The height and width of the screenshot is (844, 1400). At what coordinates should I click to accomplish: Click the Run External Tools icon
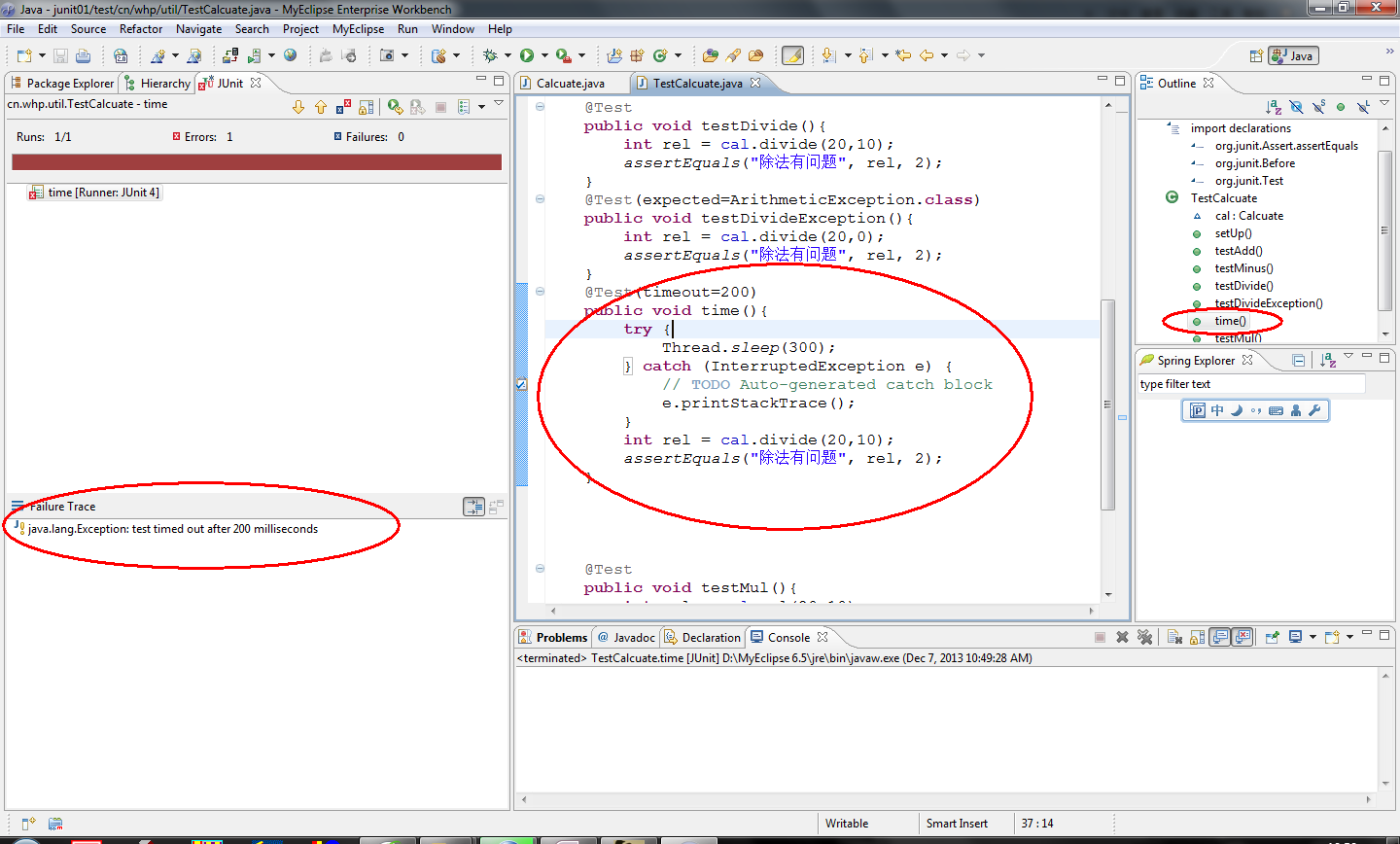(x=563, y=55)
